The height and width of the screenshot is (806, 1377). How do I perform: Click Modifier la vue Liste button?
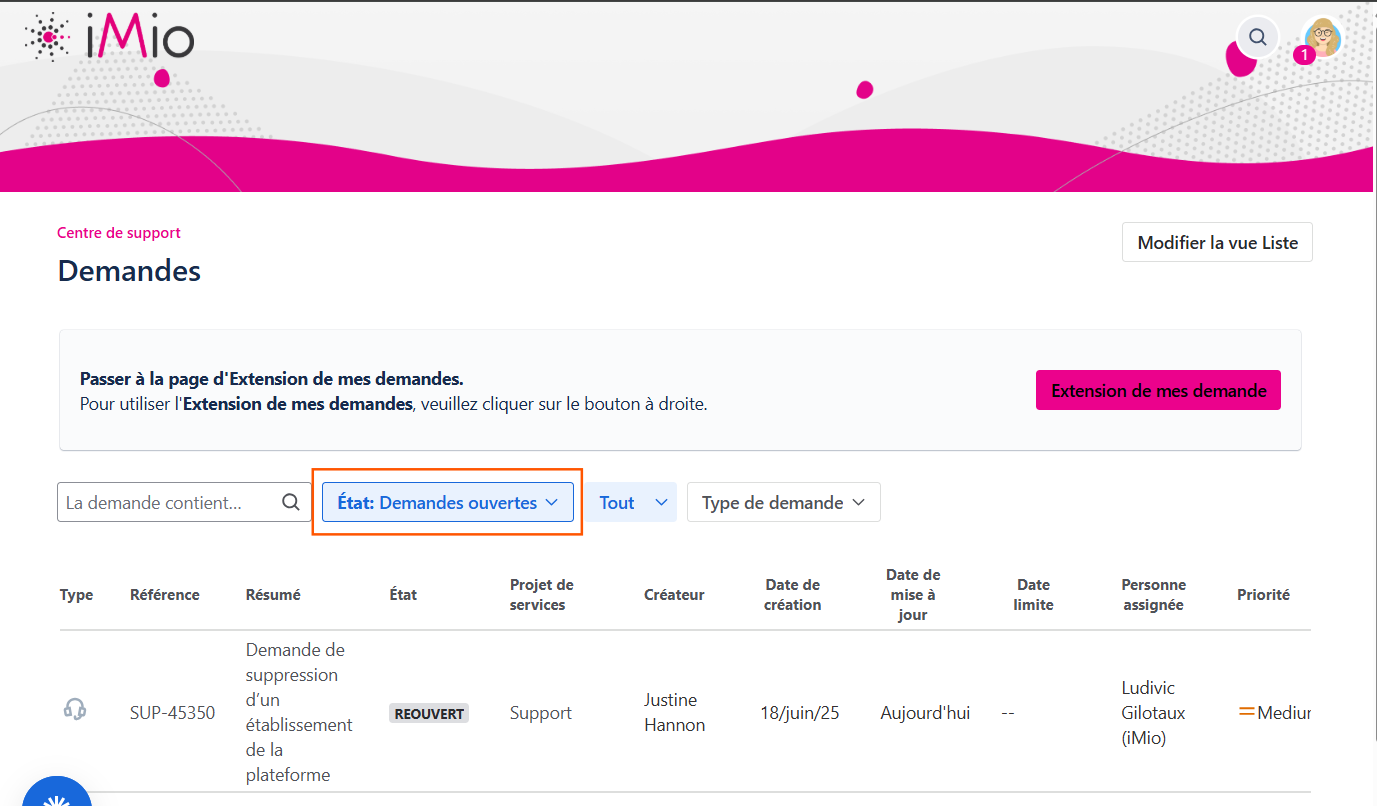(x=1217, y=243)
